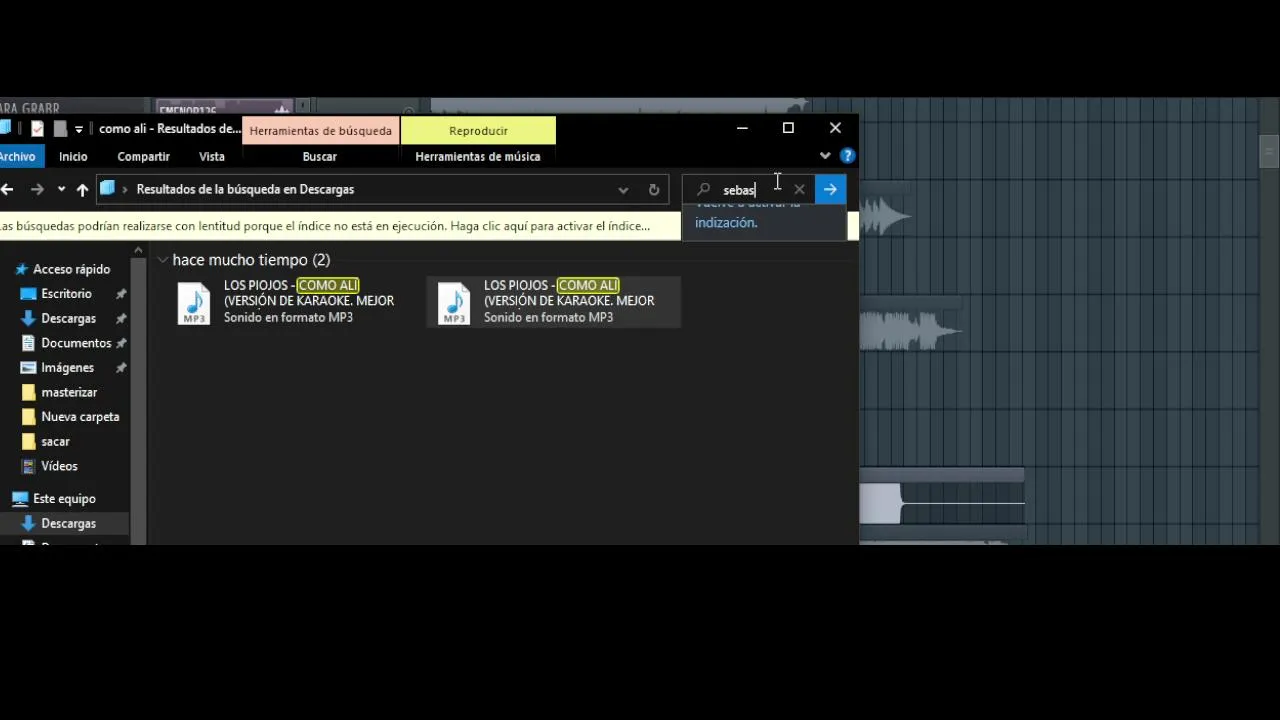Click the location icon in the address bar
1280x720 pixels.
click(x=107, y=189)
